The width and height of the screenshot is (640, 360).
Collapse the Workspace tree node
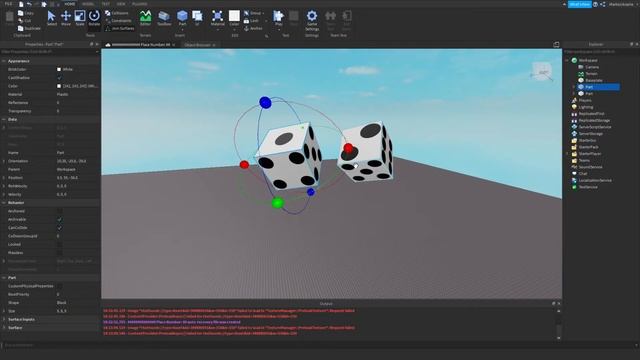(x=567, y=60)
